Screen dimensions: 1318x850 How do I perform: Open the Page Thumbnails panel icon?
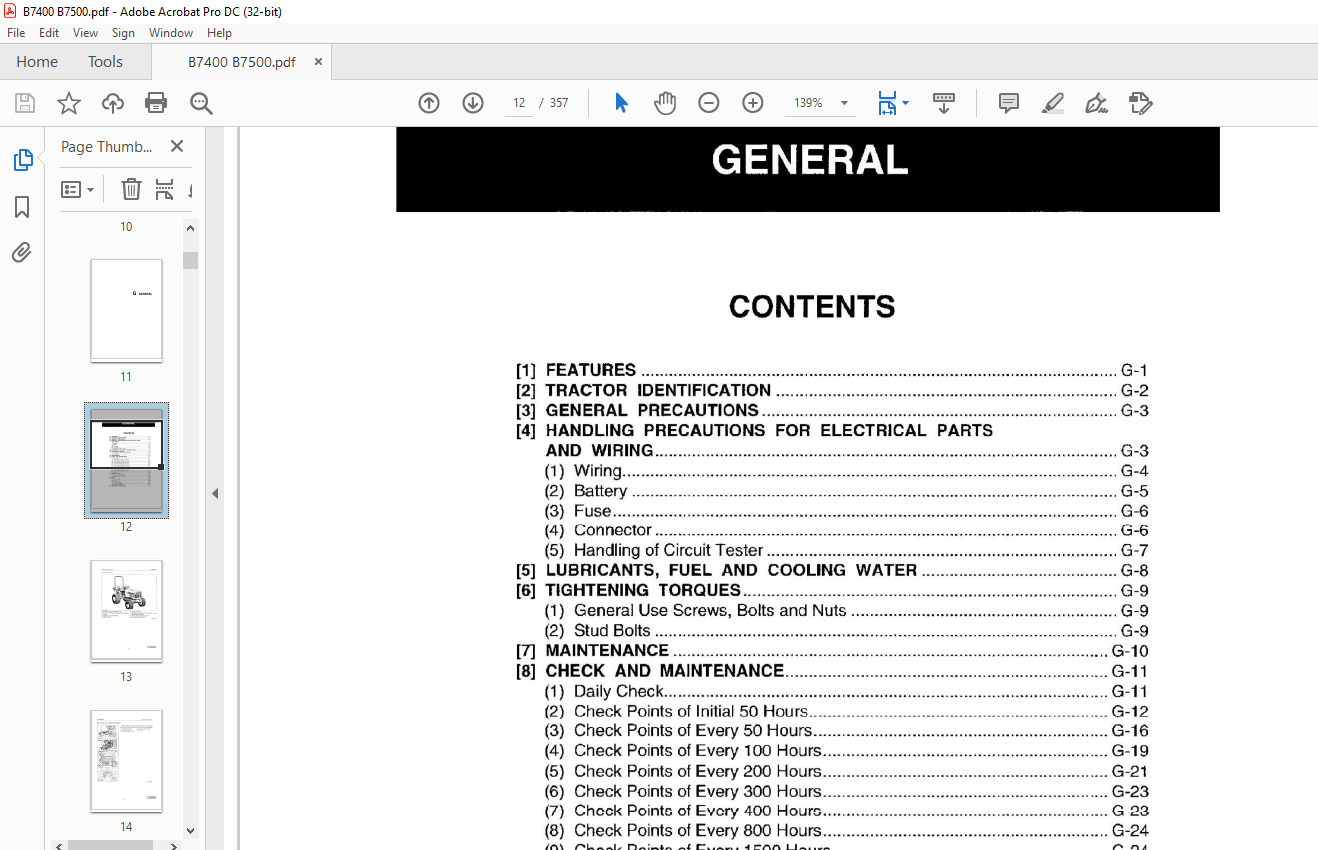coord(22,160)
